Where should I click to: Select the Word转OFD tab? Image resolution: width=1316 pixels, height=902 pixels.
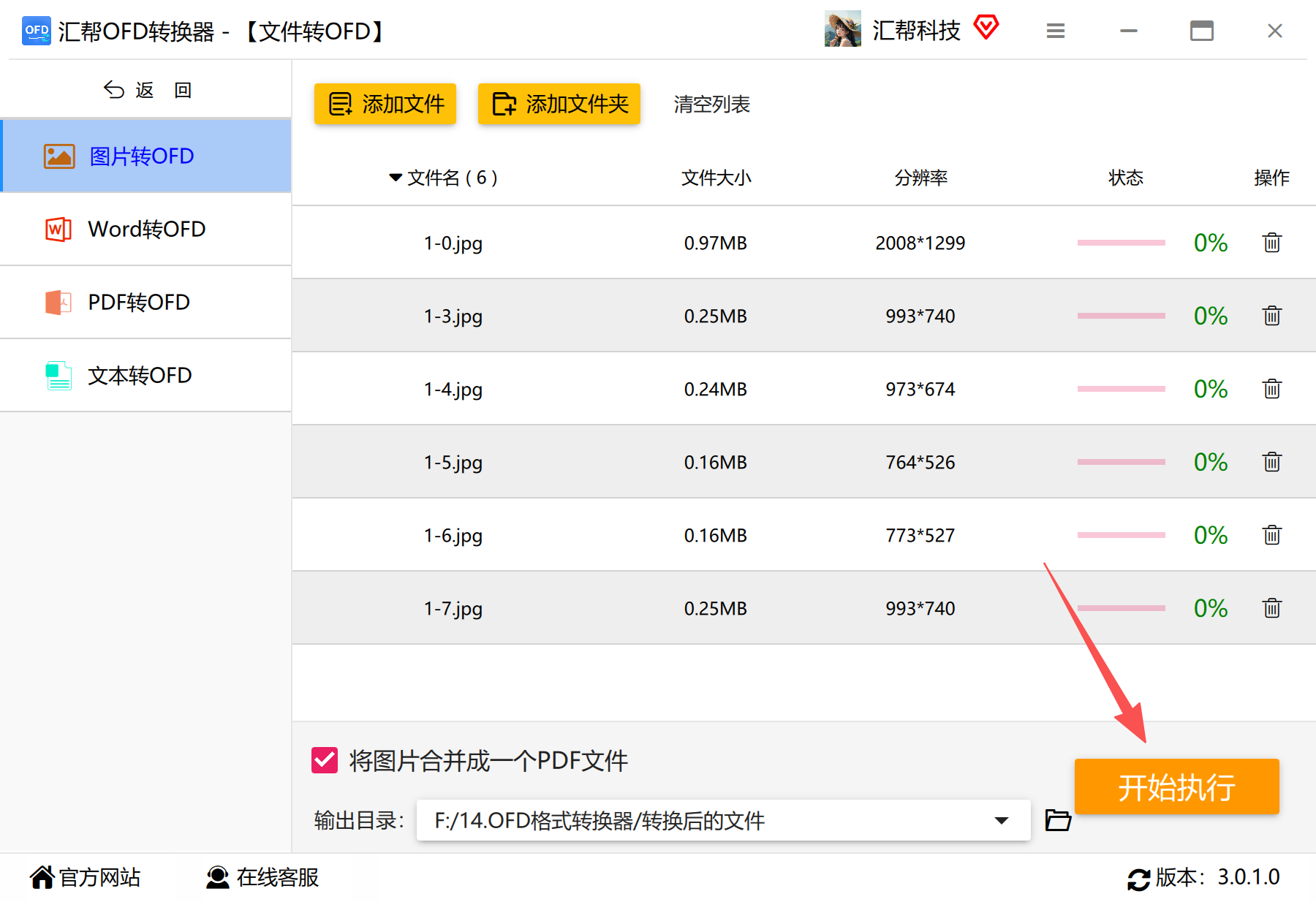coord(146,229)
